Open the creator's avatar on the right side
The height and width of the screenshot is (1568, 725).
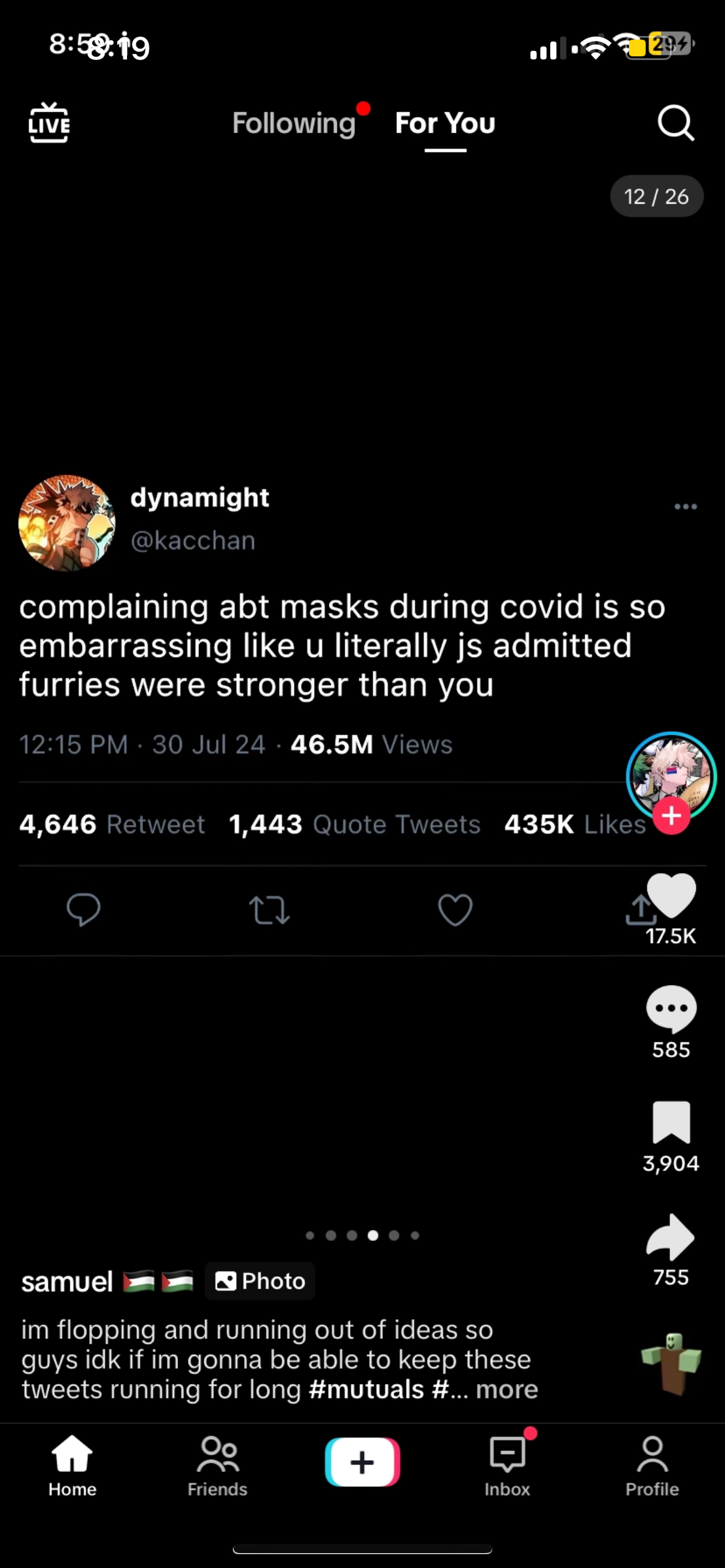click(671, 776)
